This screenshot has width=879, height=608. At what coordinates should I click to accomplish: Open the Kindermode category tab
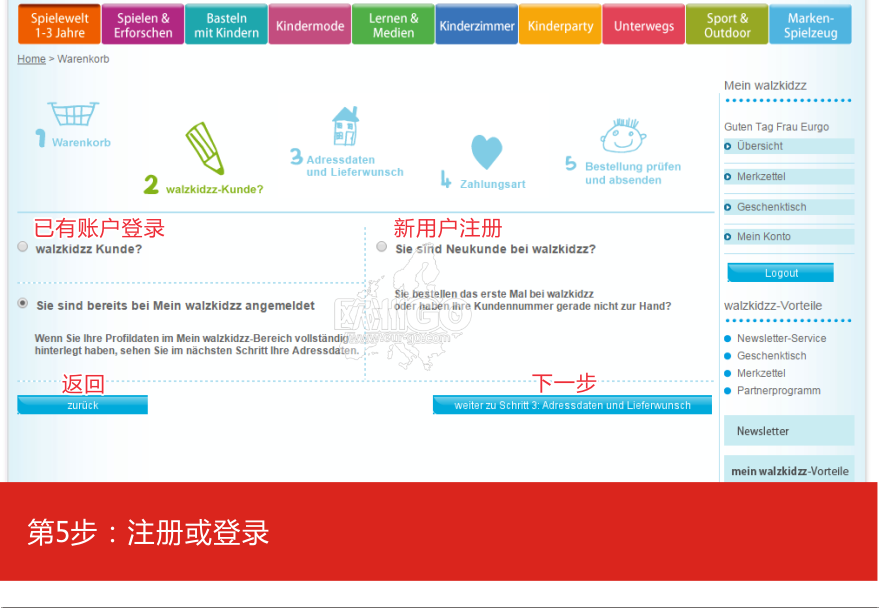[x=309, y=25]
